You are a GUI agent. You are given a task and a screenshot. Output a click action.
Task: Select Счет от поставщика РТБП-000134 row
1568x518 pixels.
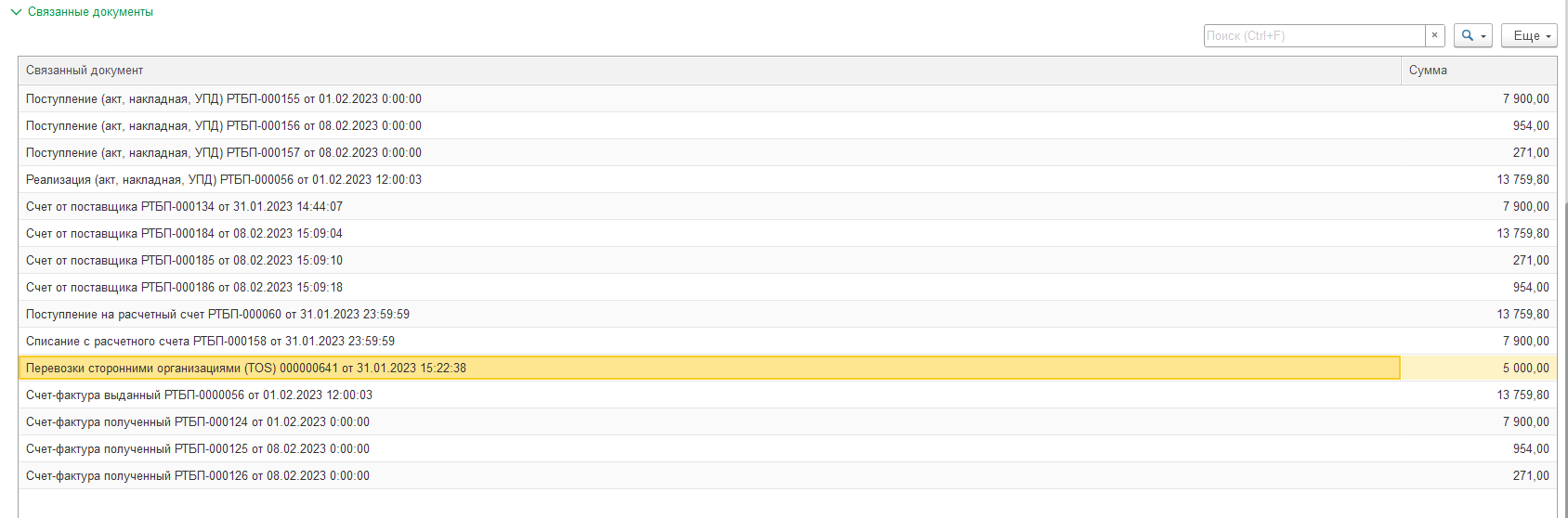(x=787, y=206)
